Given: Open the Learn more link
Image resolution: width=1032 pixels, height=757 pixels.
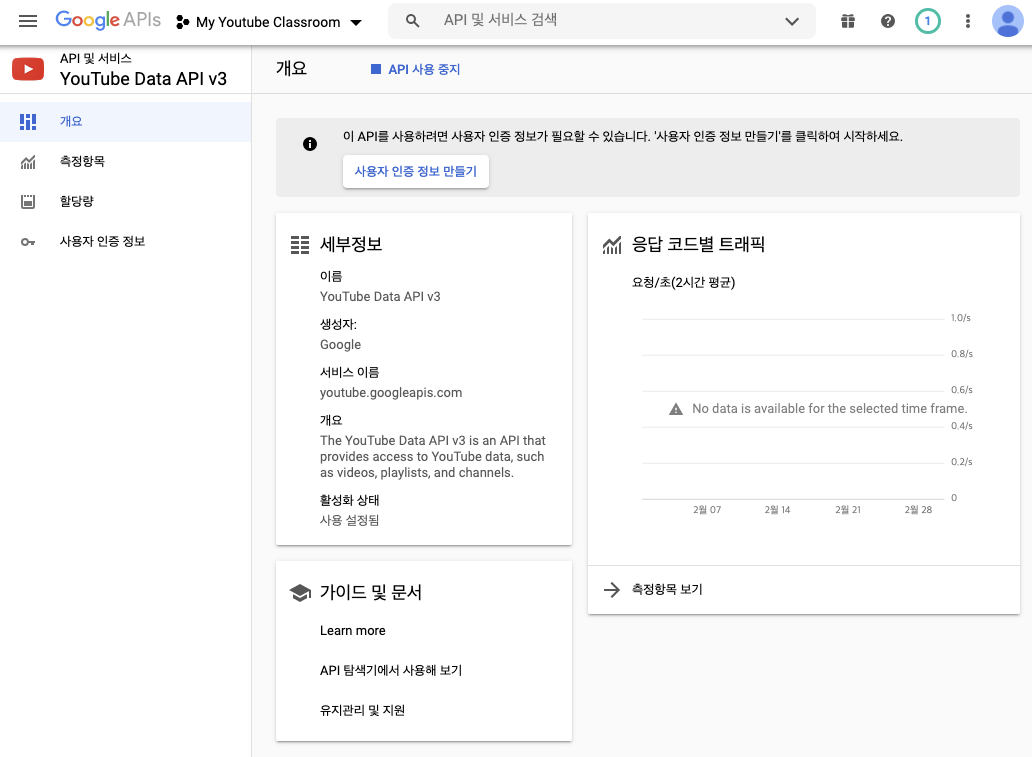Looking at the screenshot, I should click(x=353, y=631).
